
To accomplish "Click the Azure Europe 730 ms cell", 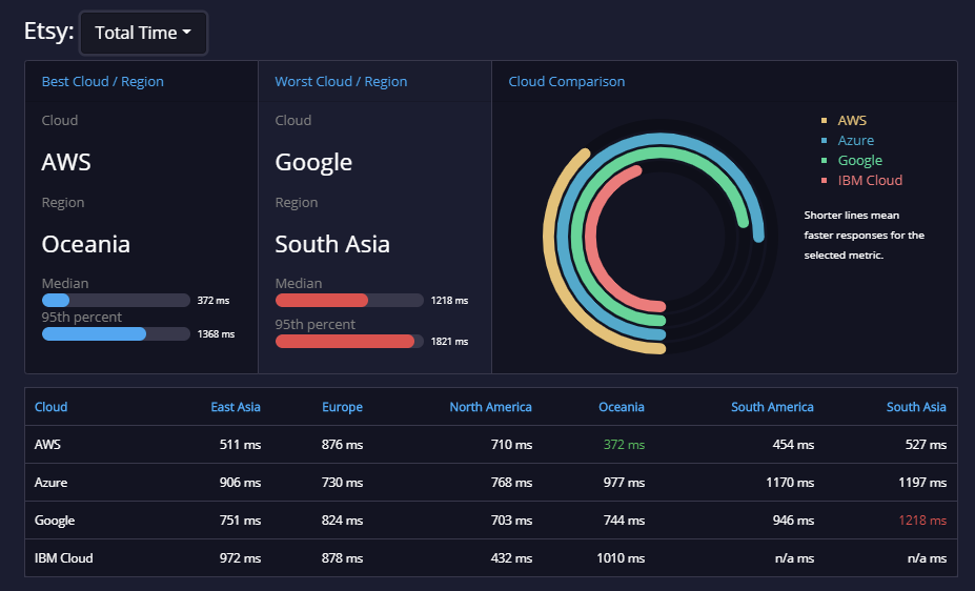I will pyautogui.click(x=342, y=483).
